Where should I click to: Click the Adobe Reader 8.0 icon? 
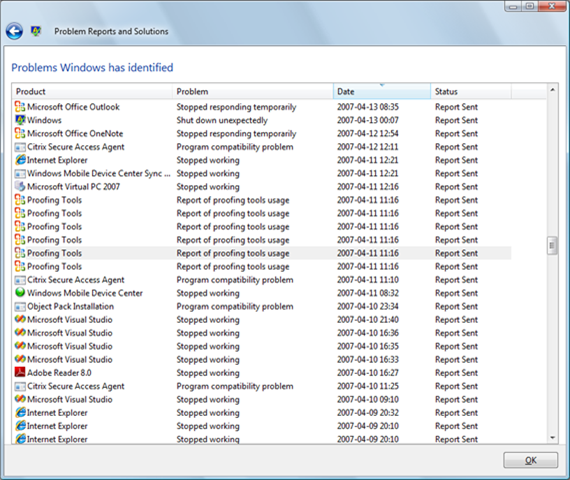tap(20, 373)
